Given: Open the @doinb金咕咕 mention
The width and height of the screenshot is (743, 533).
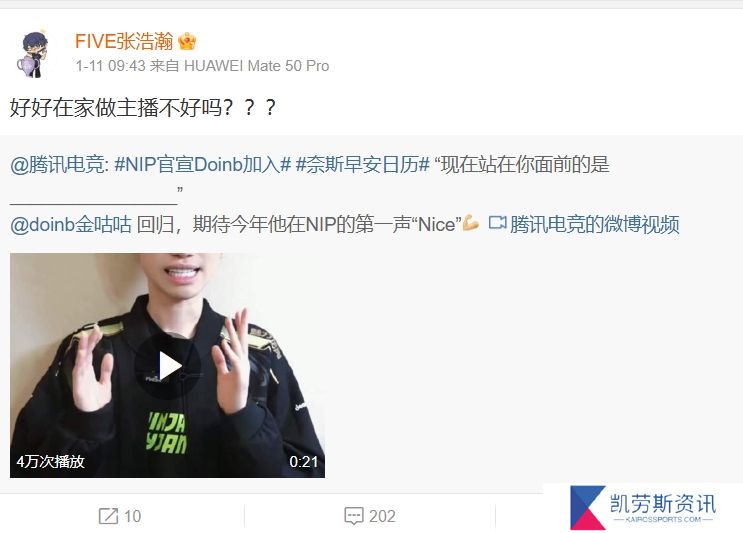Looking at the screenshot, I should pyautogui.click(x=71, y=225).
